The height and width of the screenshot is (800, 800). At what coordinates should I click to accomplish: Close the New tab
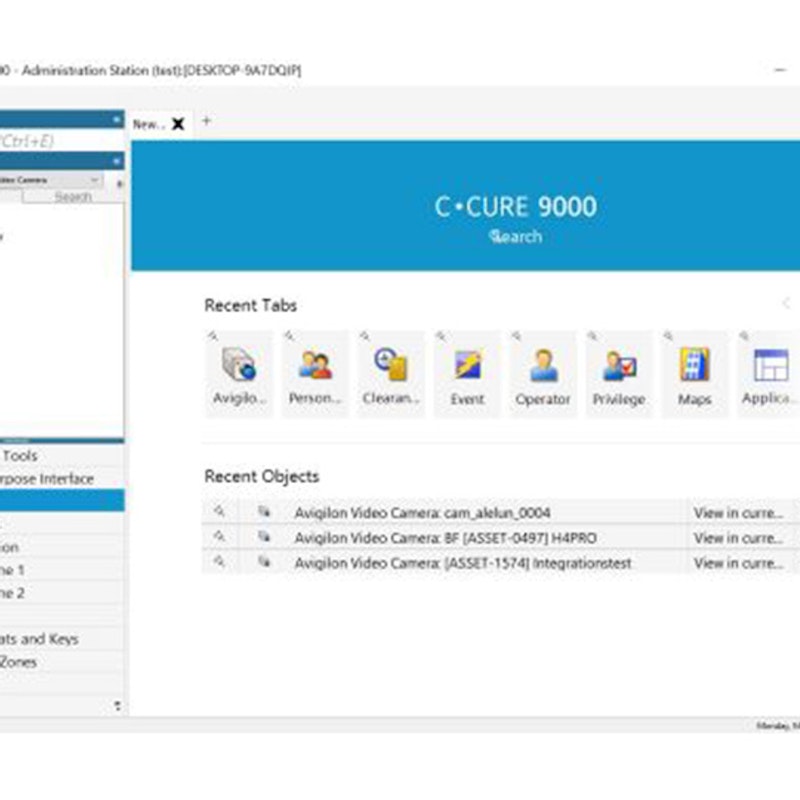pos(178,124)
